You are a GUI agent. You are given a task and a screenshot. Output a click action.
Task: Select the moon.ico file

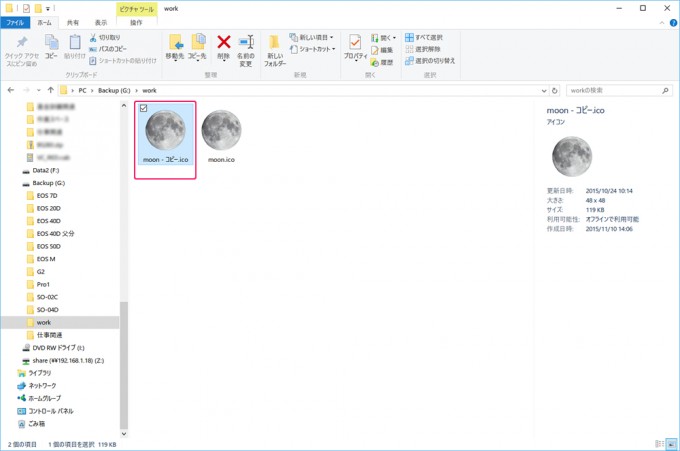(x=221, y=136)
